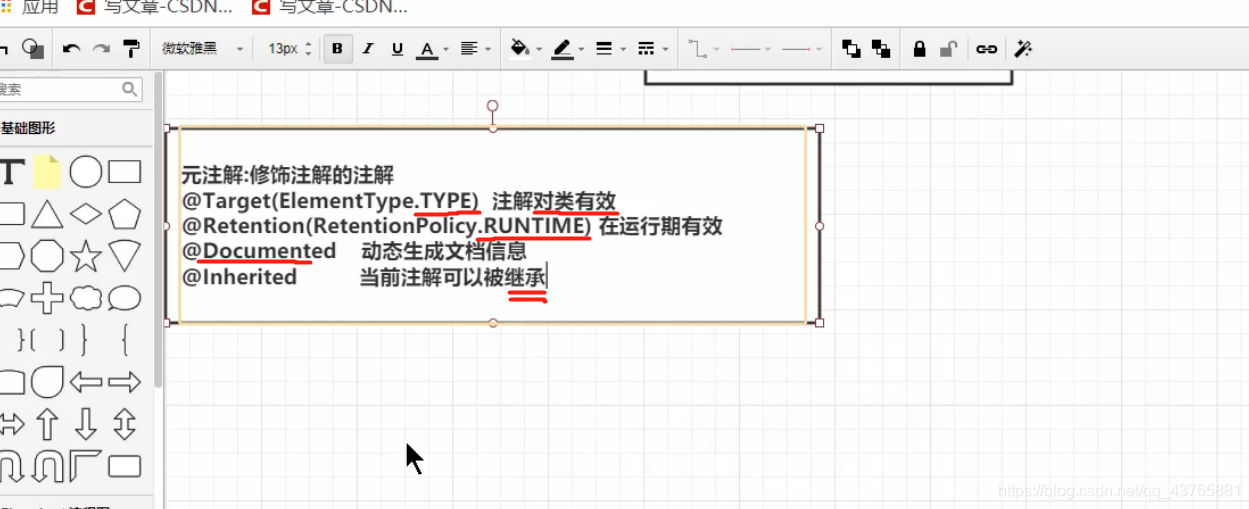Screen dimensions: 1249x509
Task: Select the right arrow shape
Action: coord(124,381)
